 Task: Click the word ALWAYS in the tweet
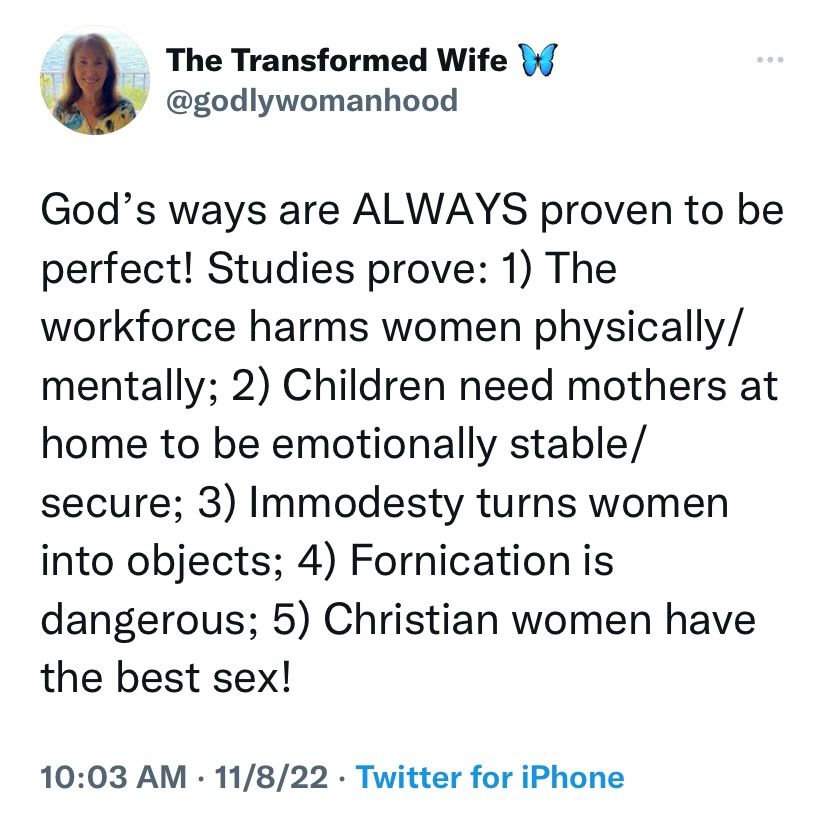click(440, 209)
